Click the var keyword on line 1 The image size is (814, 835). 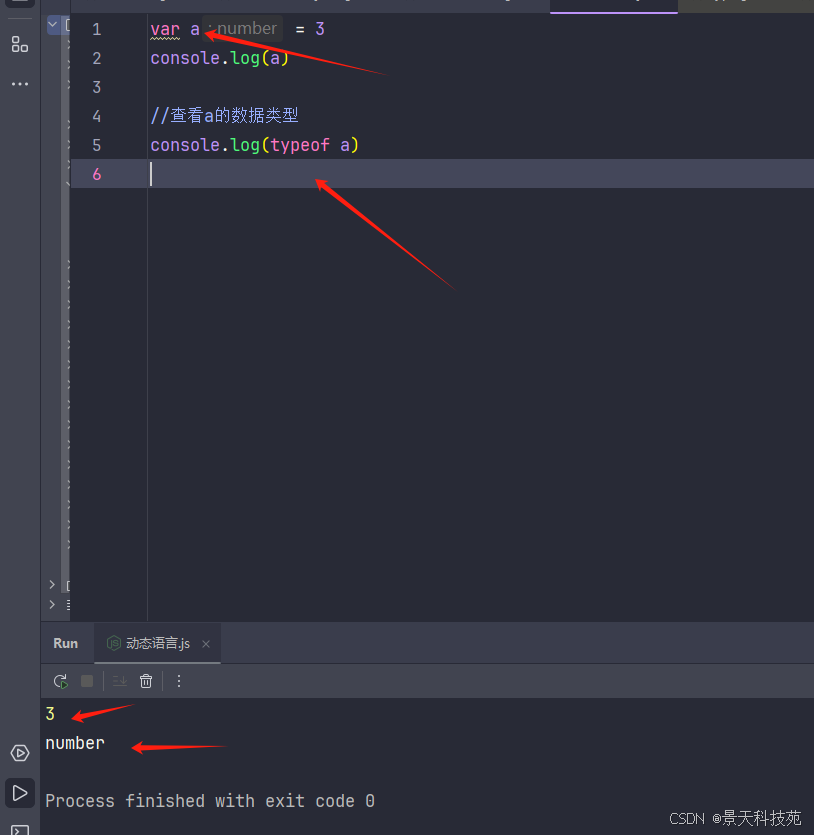165,29
